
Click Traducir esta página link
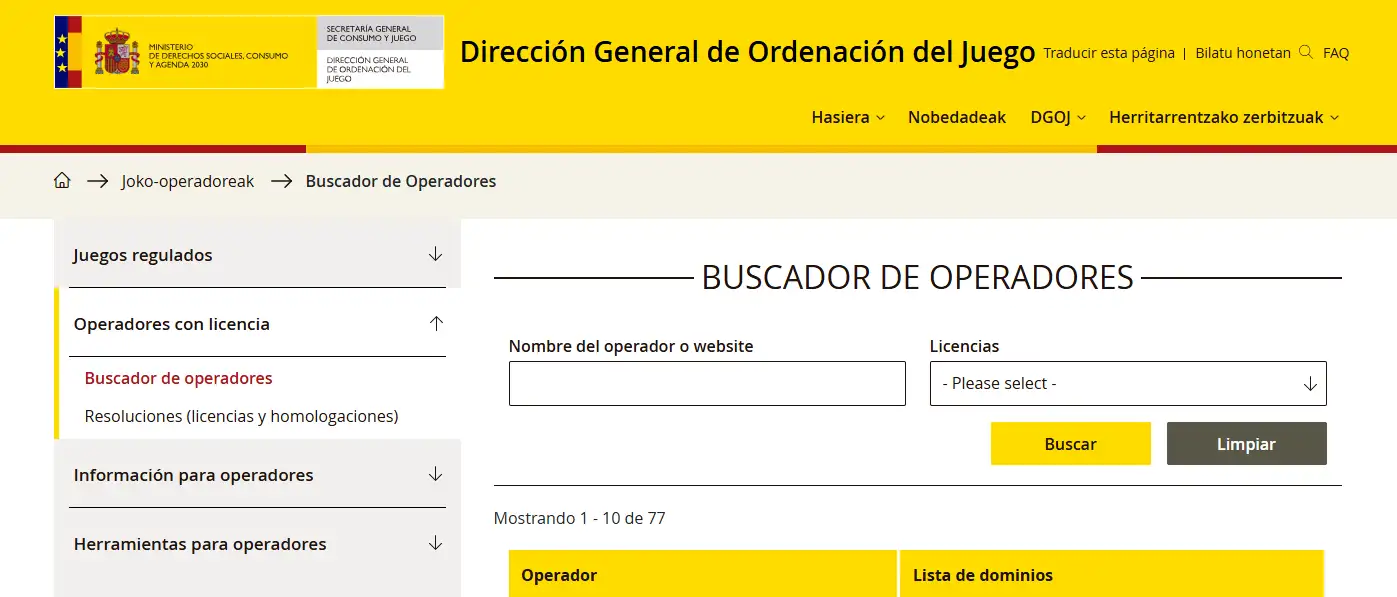(x=1109, y=53)
